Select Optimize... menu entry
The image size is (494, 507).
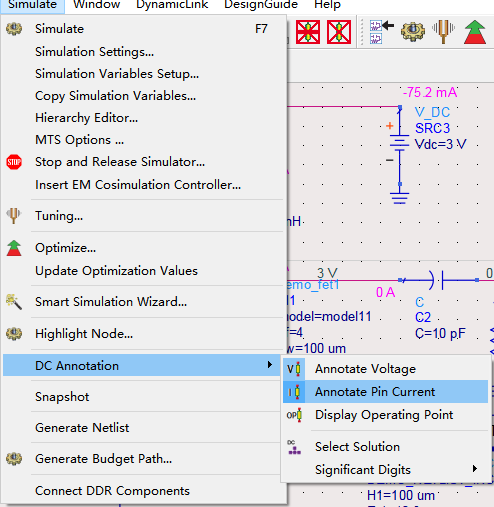click(144, 248)
